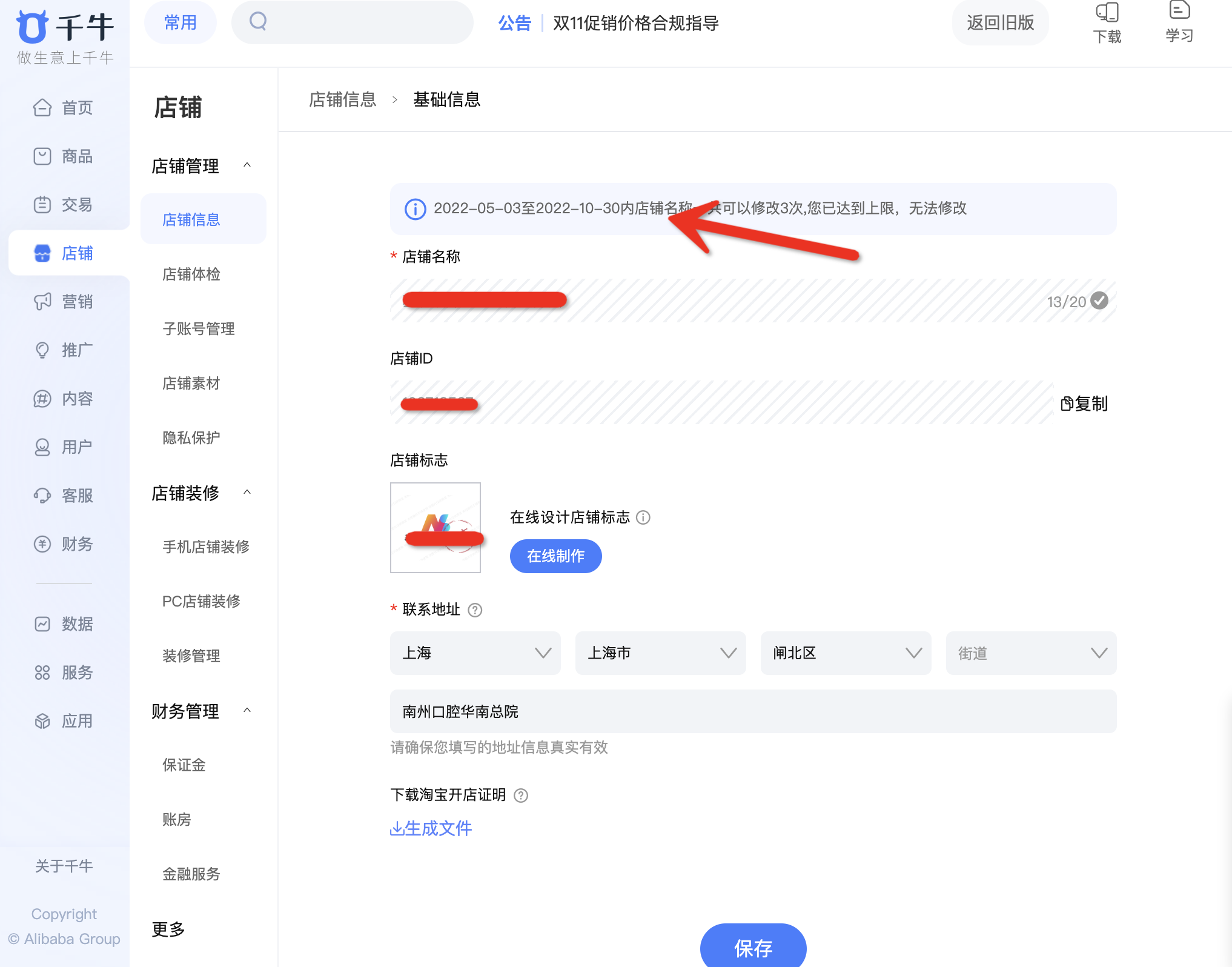This screenshot has width=1232, height=967.
Task: Click the shop logo thumbnail
Action: click(x=436, y=528)
